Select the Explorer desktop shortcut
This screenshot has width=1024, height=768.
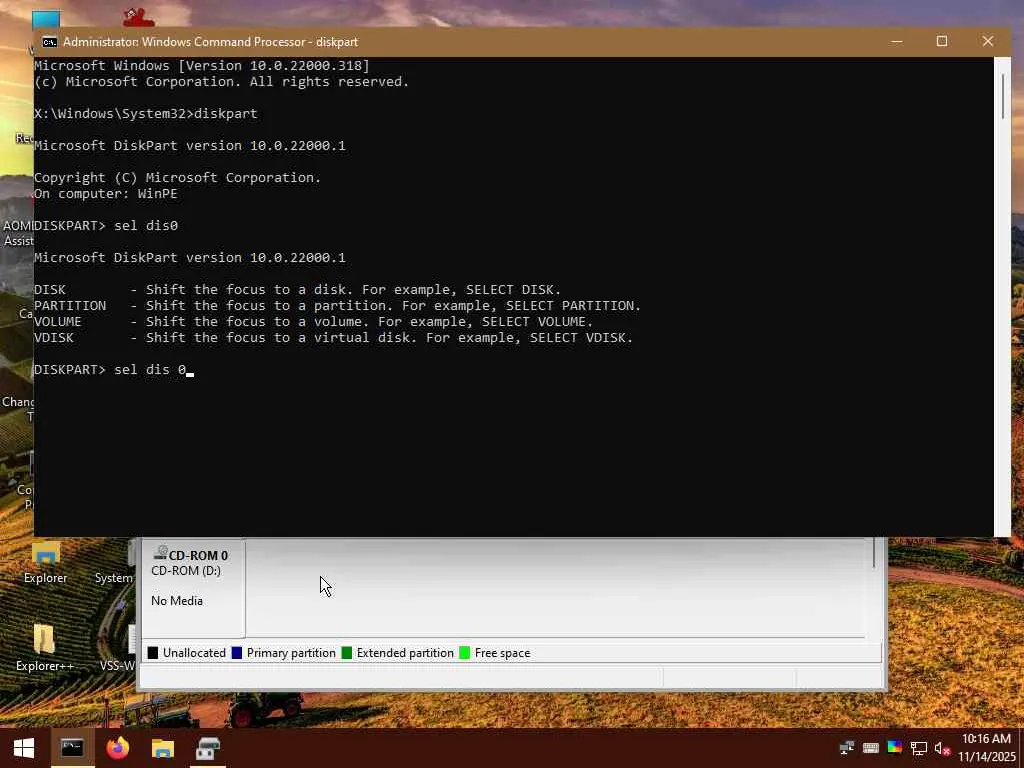coord(46,562)
